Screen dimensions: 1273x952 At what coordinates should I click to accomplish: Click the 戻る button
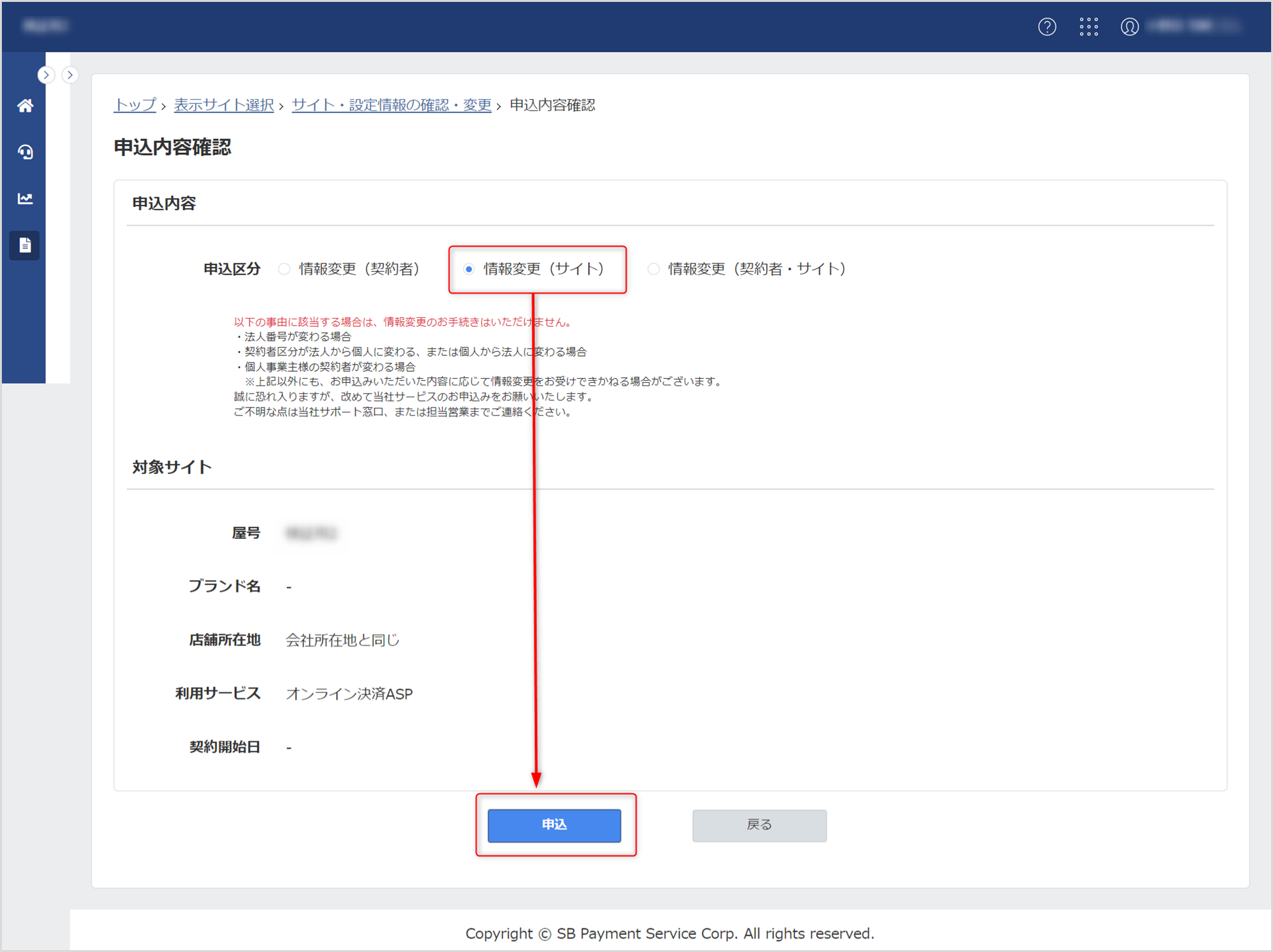[x=759, y=825]
